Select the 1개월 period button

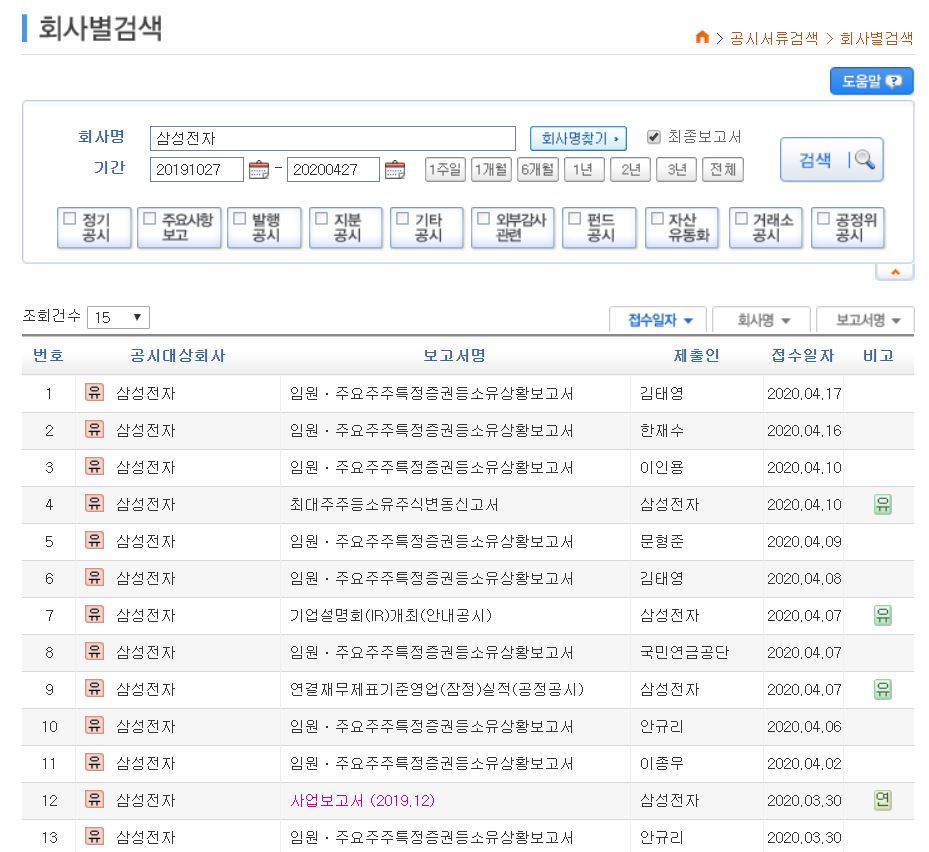click(491, 169)
